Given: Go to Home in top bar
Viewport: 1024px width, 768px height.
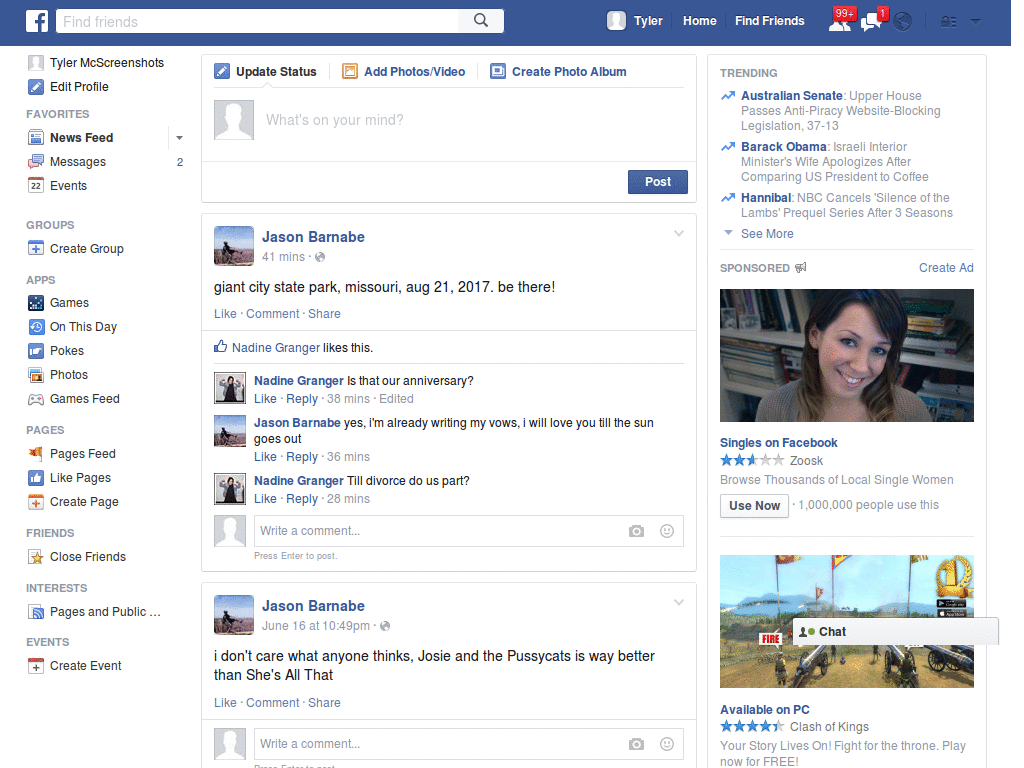Looking at the screenshot, I should pyautogui.click(x=699, y=21).
